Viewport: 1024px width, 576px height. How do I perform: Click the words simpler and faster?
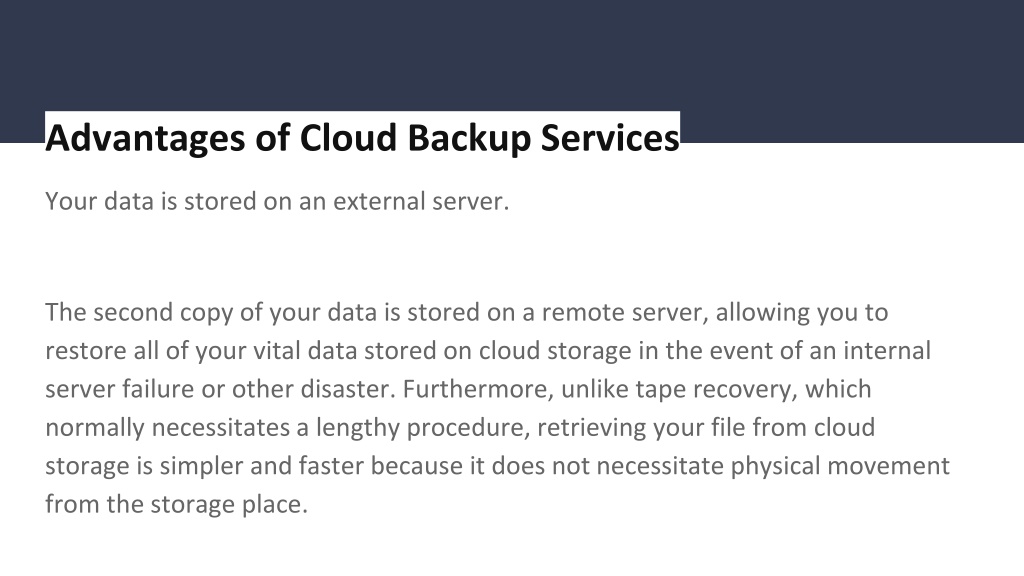[262, 466]
